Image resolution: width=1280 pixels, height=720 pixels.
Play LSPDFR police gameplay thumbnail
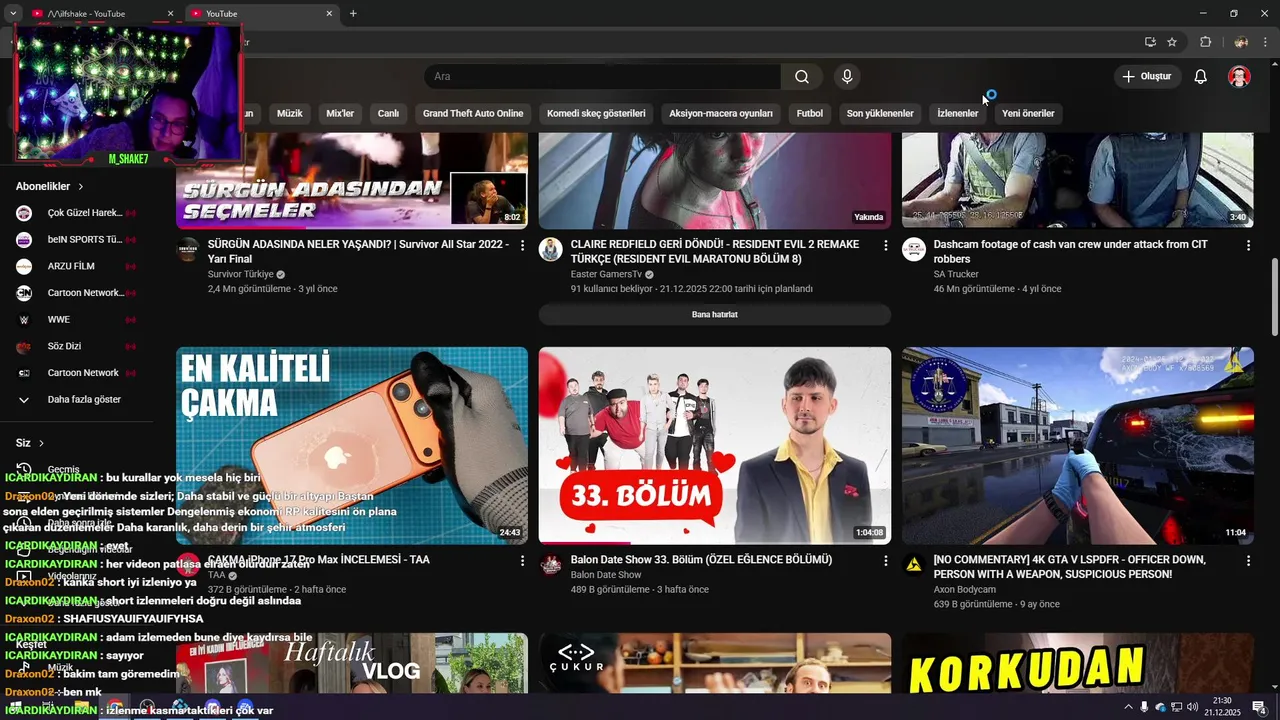coord(1078,446)
